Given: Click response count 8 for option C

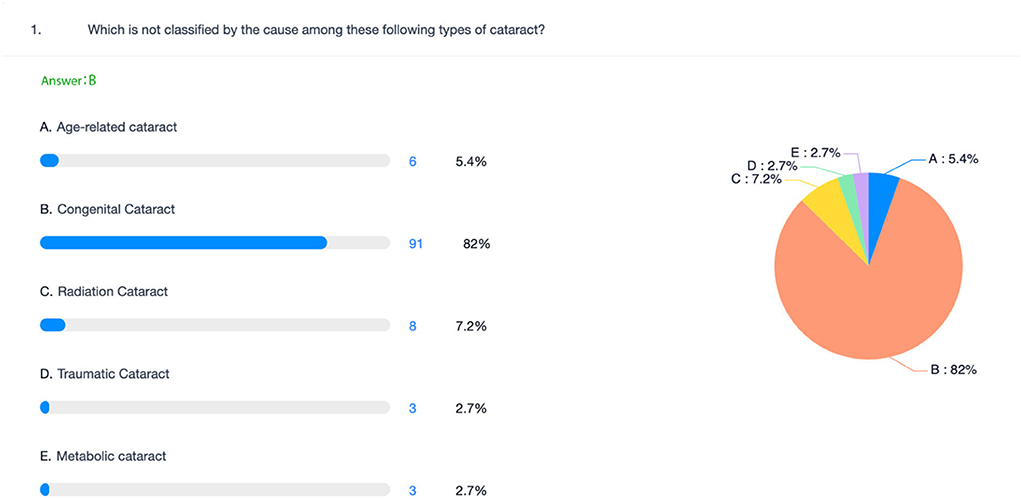Looking at the screenshot, I should coord(412,326).
